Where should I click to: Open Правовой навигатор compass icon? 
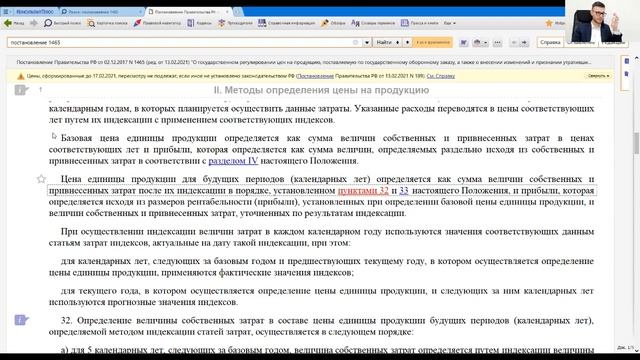tap(138, 23)
